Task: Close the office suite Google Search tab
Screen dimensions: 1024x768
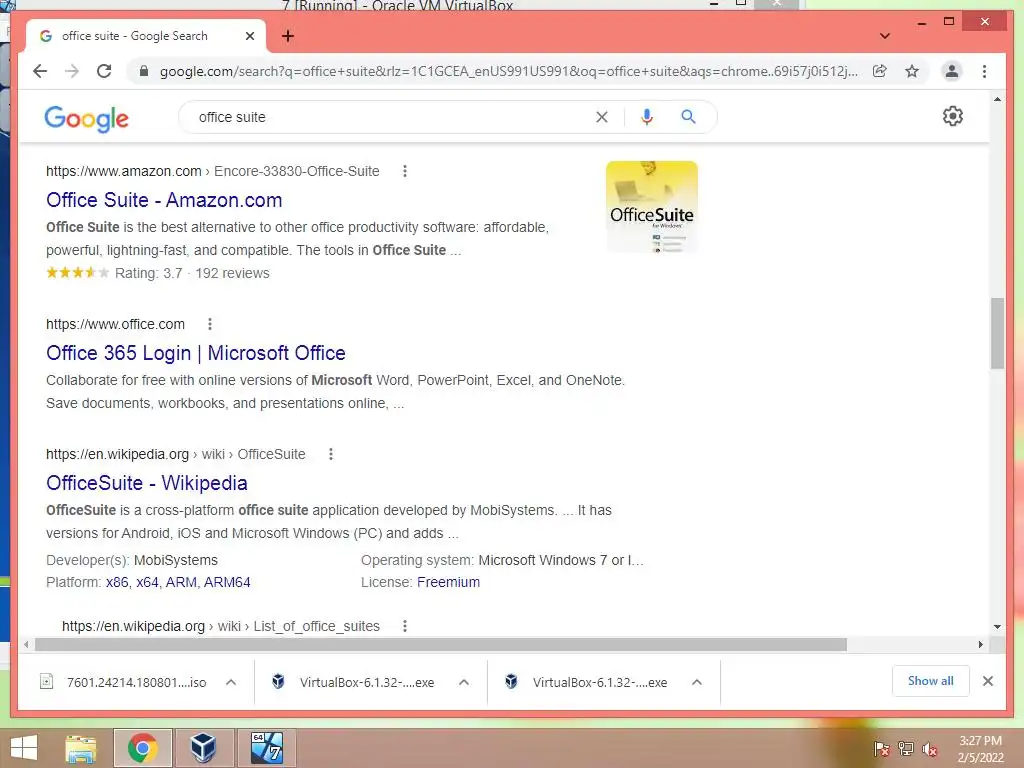Action: pos(249,36)
